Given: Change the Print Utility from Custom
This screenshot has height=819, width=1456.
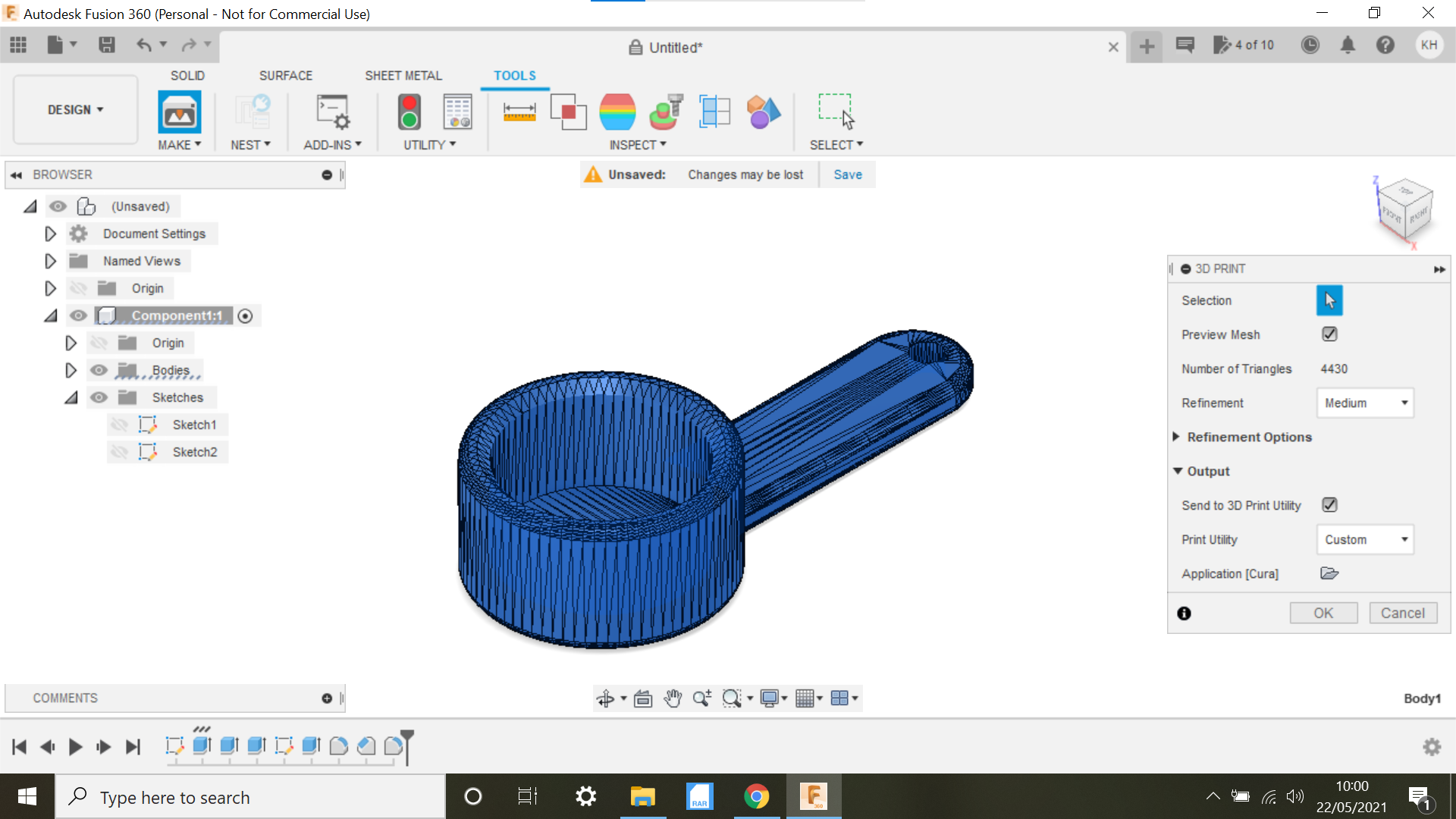Looking at the screenshot, I should coord(1364,539).
